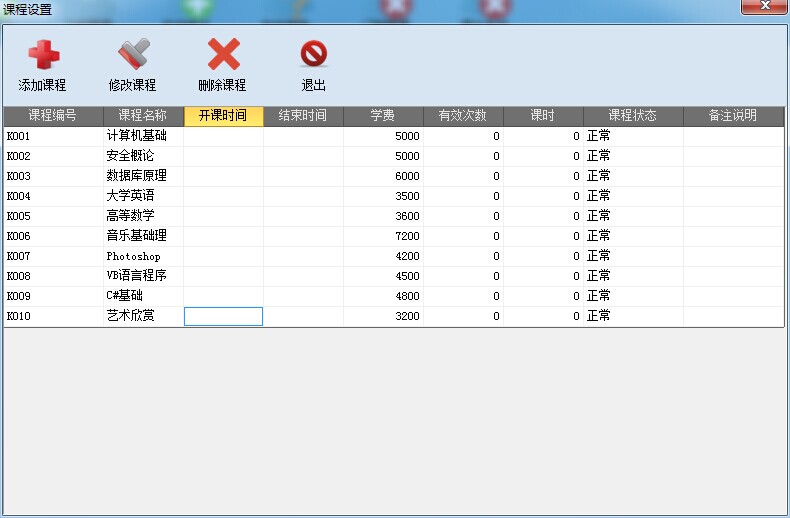Click course name 艺术欣赏
The width and height of the screenshot is (790, 518).
(x=130, y=315)
